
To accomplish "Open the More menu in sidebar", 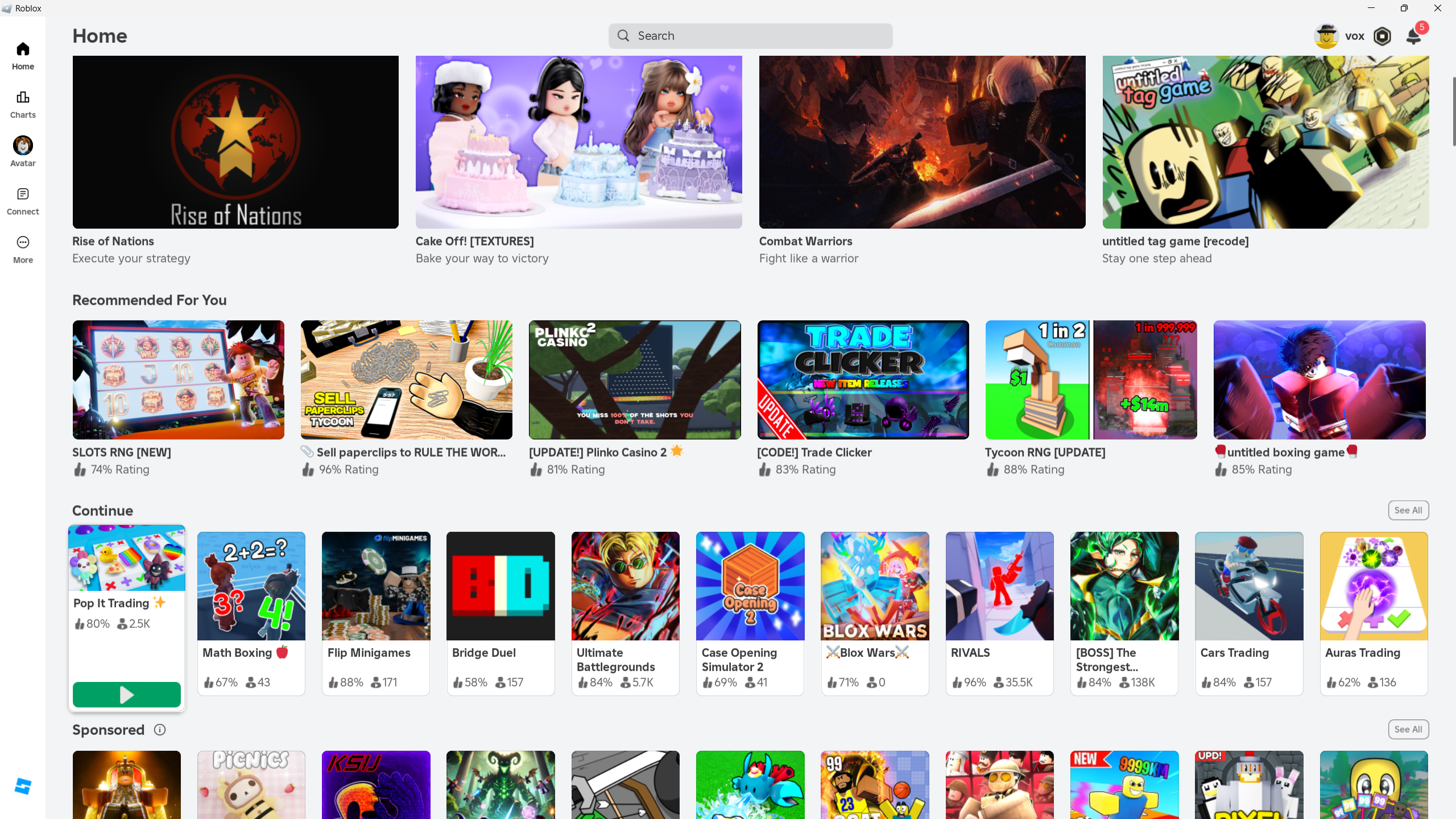I will [23, 250].
